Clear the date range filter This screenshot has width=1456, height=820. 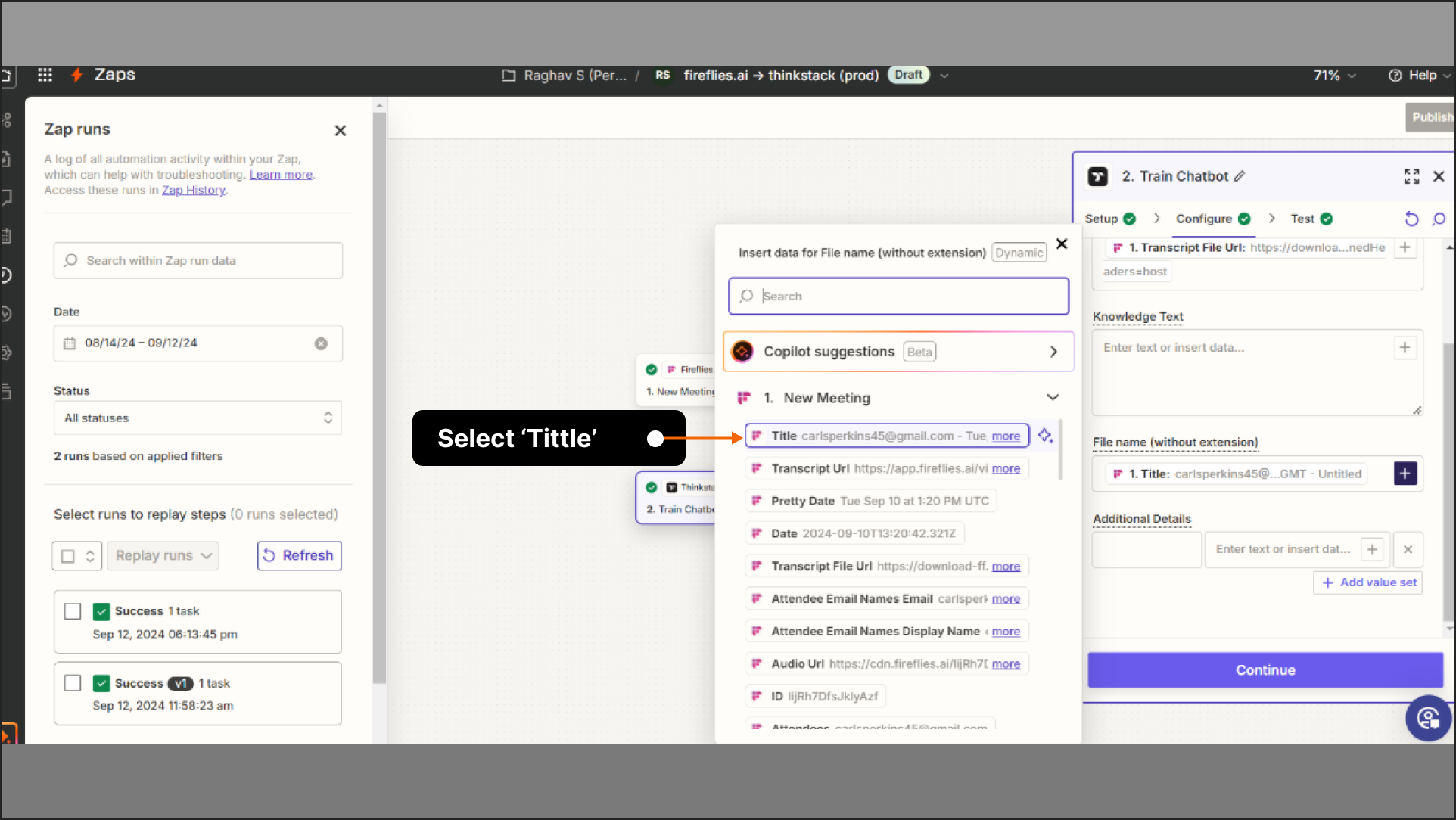(321, 343)
